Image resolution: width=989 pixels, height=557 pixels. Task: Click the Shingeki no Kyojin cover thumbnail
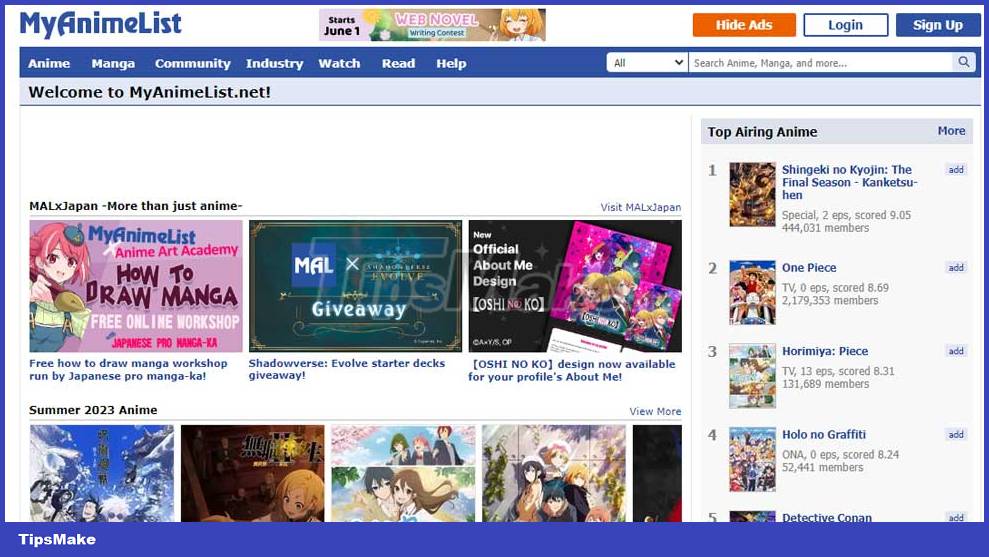click(752, 194)
